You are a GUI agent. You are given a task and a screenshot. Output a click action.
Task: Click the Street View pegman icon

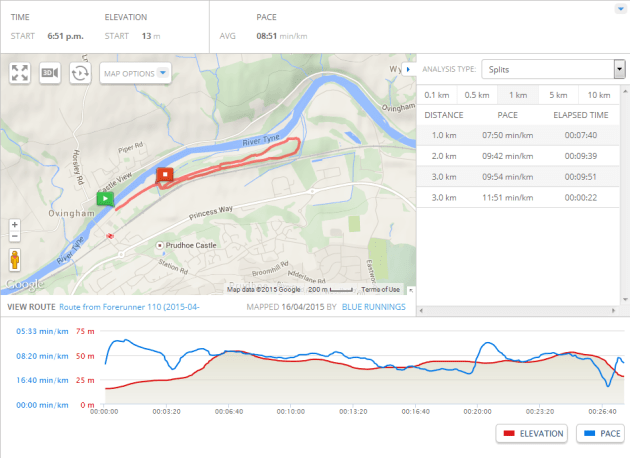click(x=14, y=260)
